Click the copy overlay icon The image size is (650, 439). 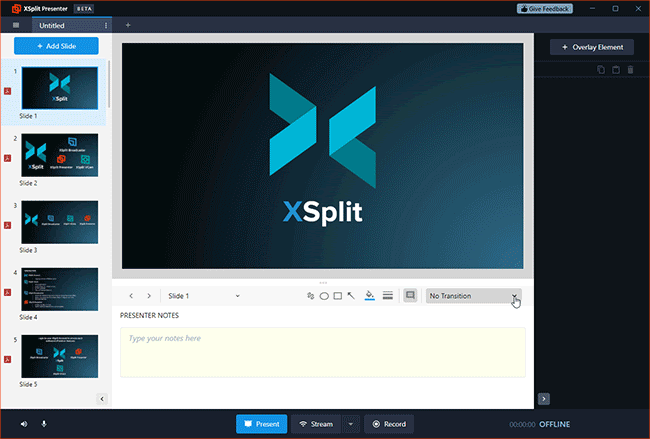pos(601,70)
